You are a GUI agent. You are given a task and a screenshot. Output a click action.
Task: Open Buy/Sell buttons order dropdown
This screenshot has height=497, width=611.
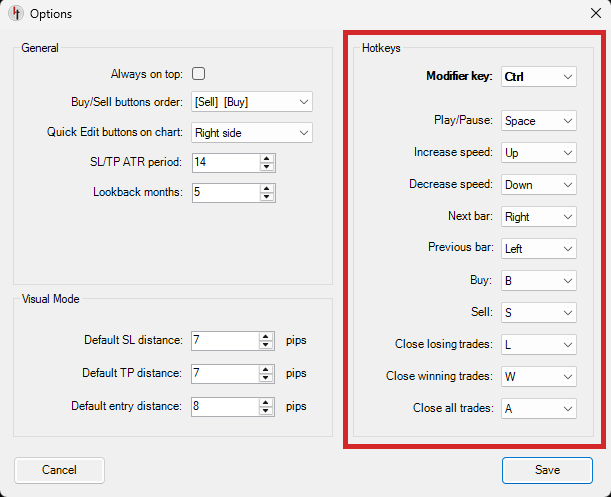[252, 102]
